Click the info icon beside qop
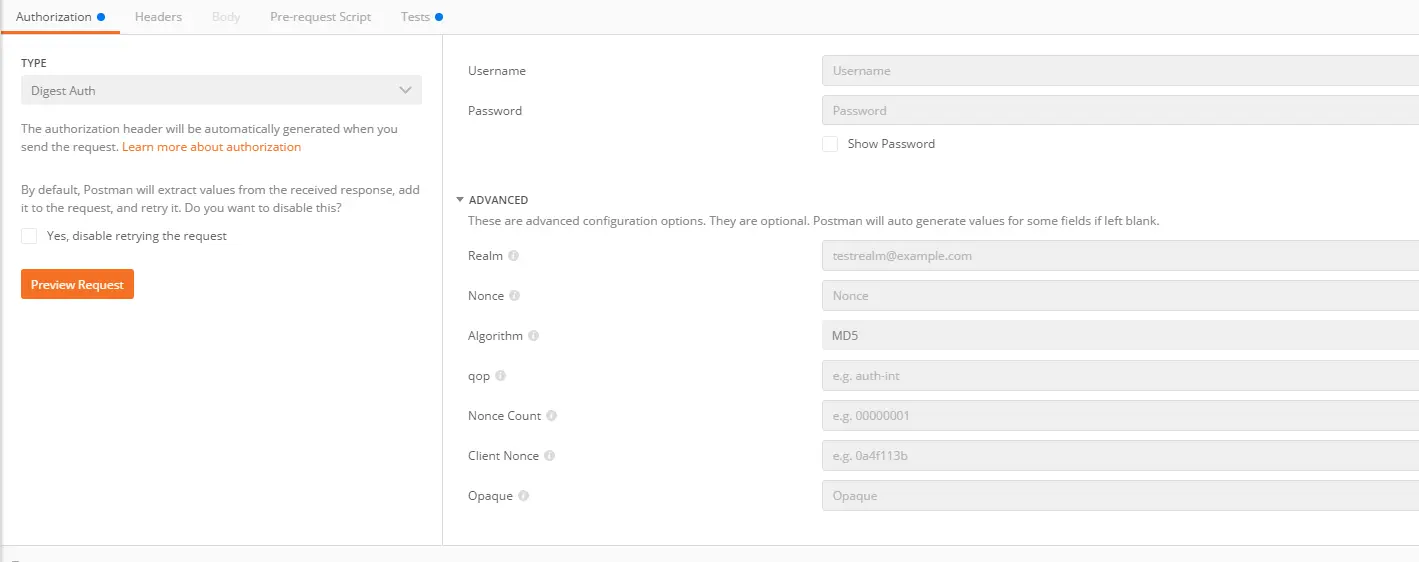The width and height of the screenshot is (1419, 562). pos(501,376)
